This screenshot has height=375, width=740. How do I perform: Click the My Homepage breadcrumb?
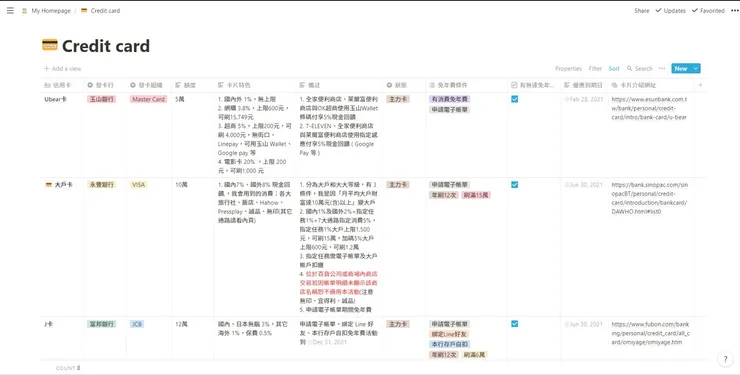coord(46,10)
